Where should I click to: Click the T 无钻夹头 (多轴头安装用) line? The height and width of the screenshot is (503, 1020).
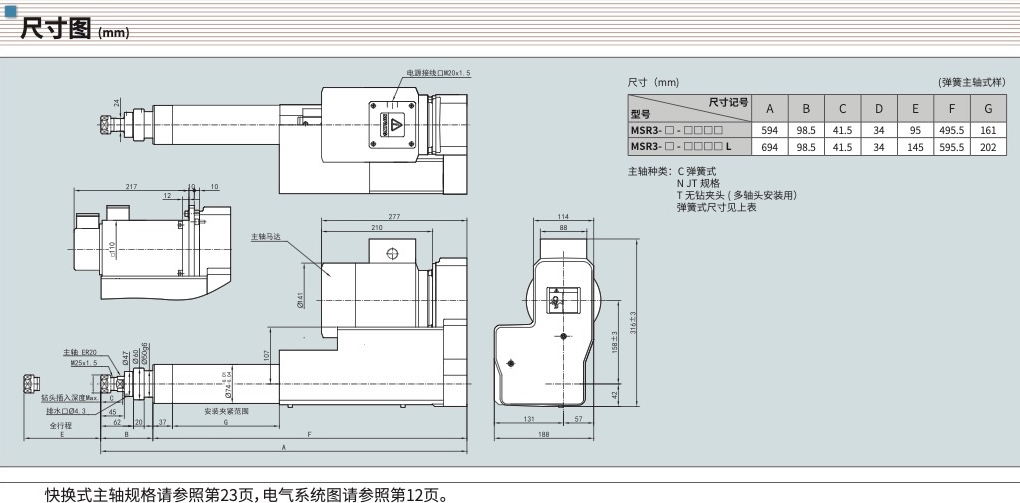[x=736, y=195]
